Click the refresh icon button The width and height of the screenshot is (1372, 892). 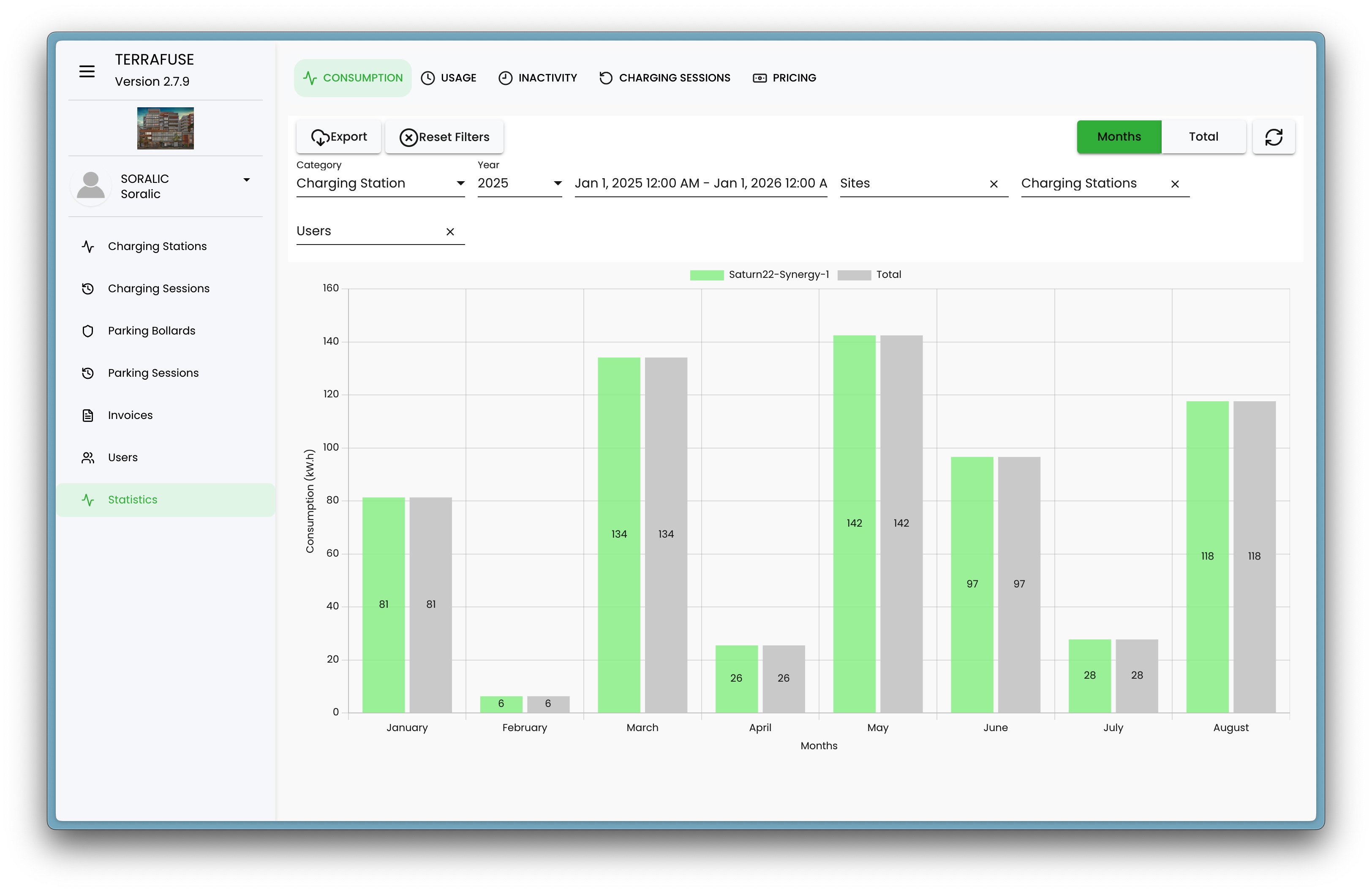(x=1274, y=137)
